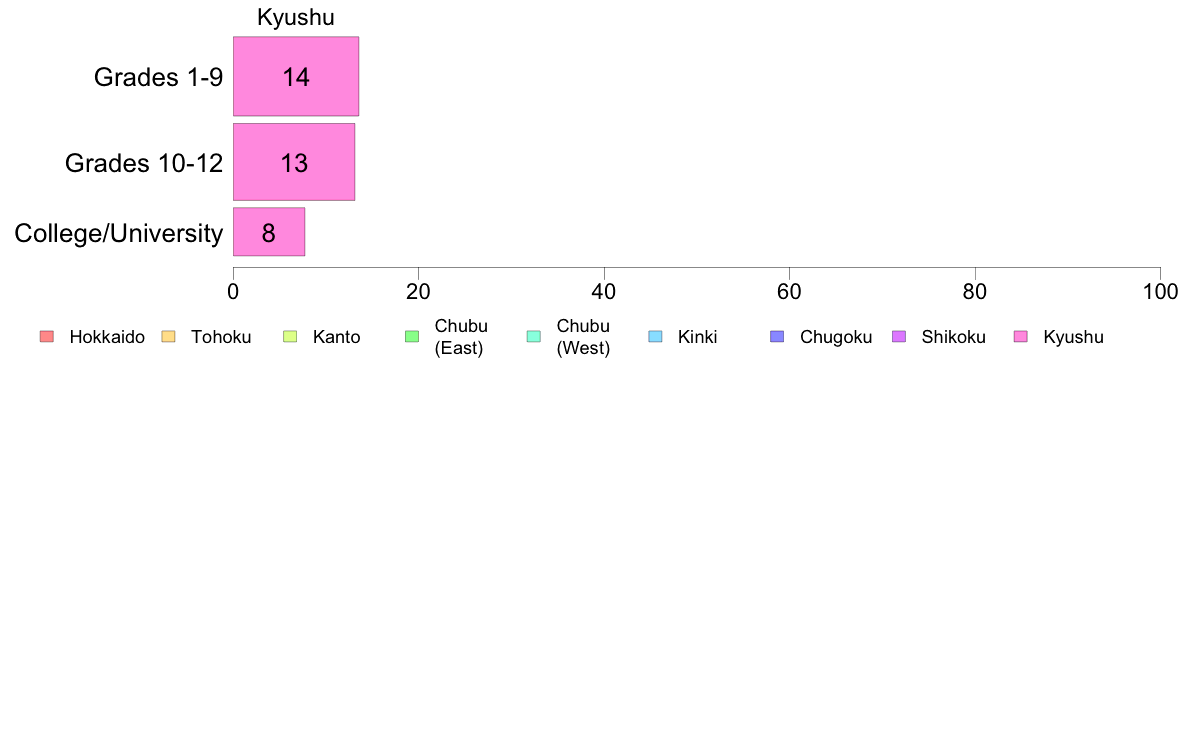Click the Kinki legend label
Image resolution: width=1188 pixels, height=736 pixels.
[697, 337]
